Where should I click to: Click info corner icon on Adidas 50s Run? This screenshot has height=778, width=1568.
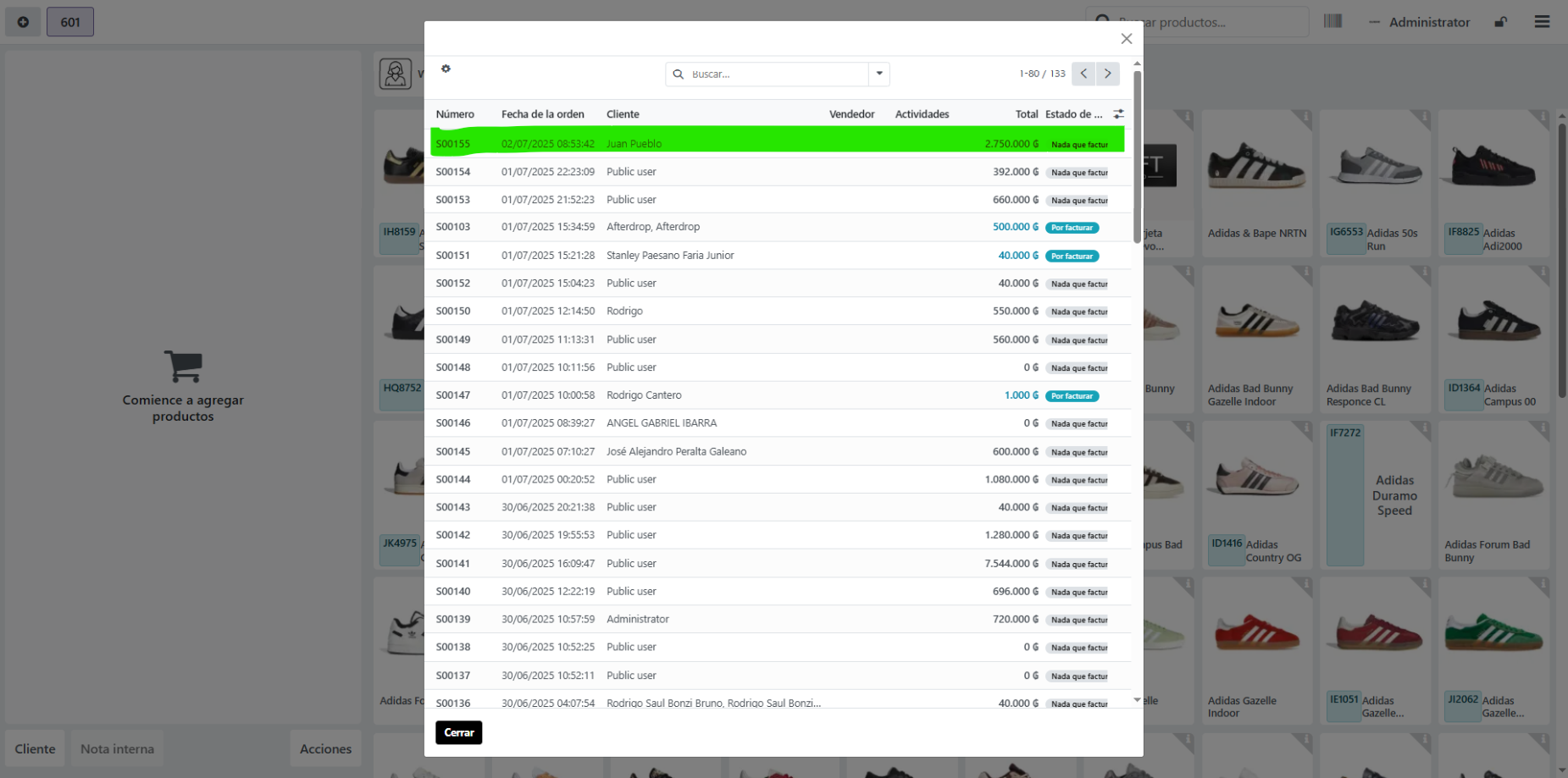tap(1422, 118)
